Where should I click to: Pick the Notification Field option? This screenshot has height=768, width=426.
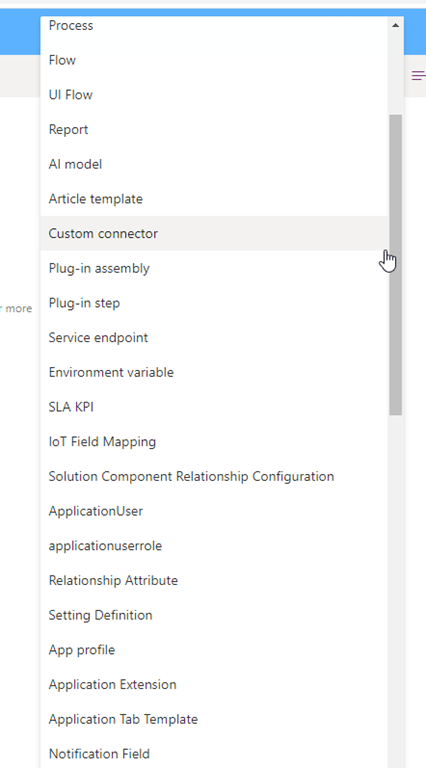pos(214,754)
